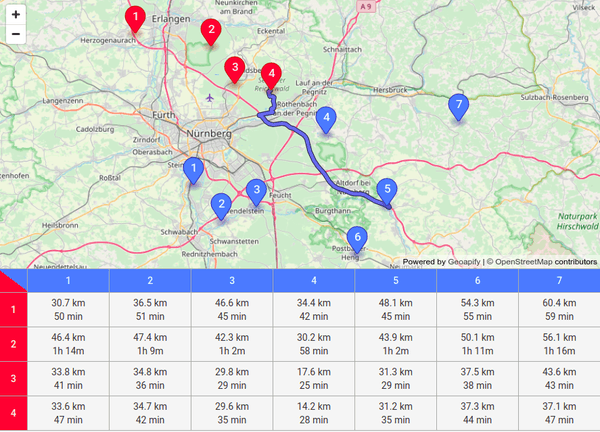Click column header 7 in matrix table
600x432 pixels.
[559, 280]
